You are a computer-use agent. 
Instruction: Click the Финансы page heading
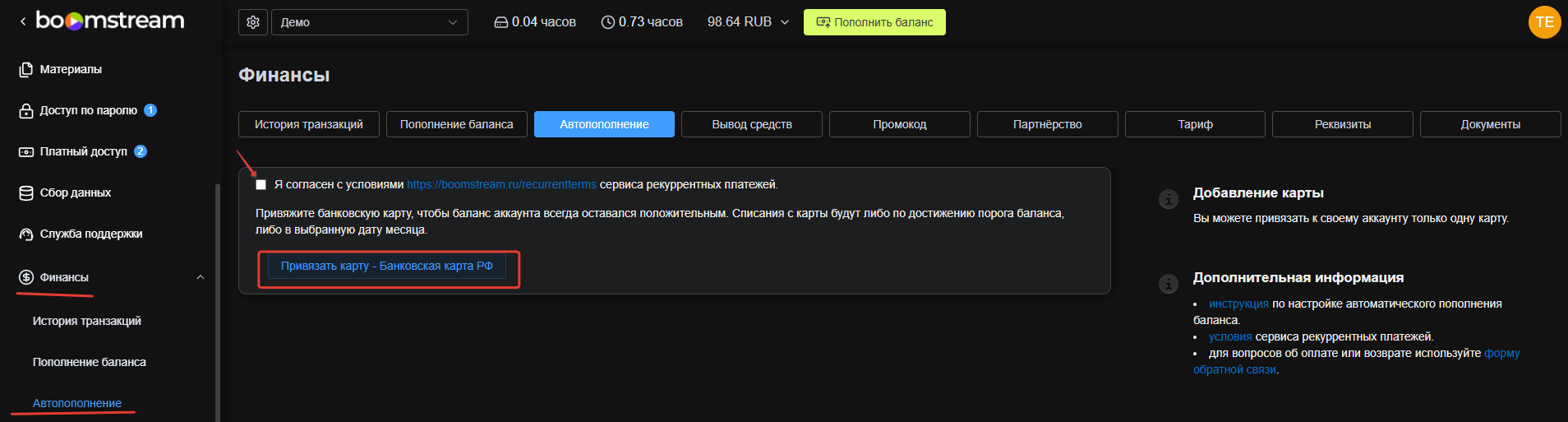tap(284, 75)
